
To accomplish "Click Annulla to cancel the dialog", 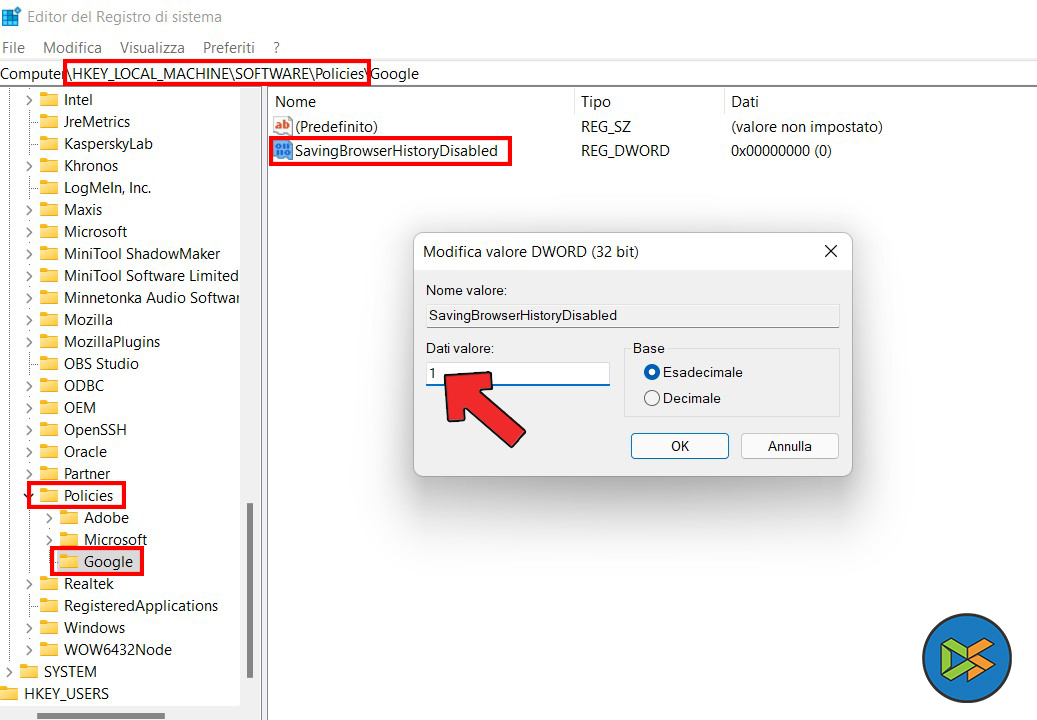I will (x=790, y=446).
